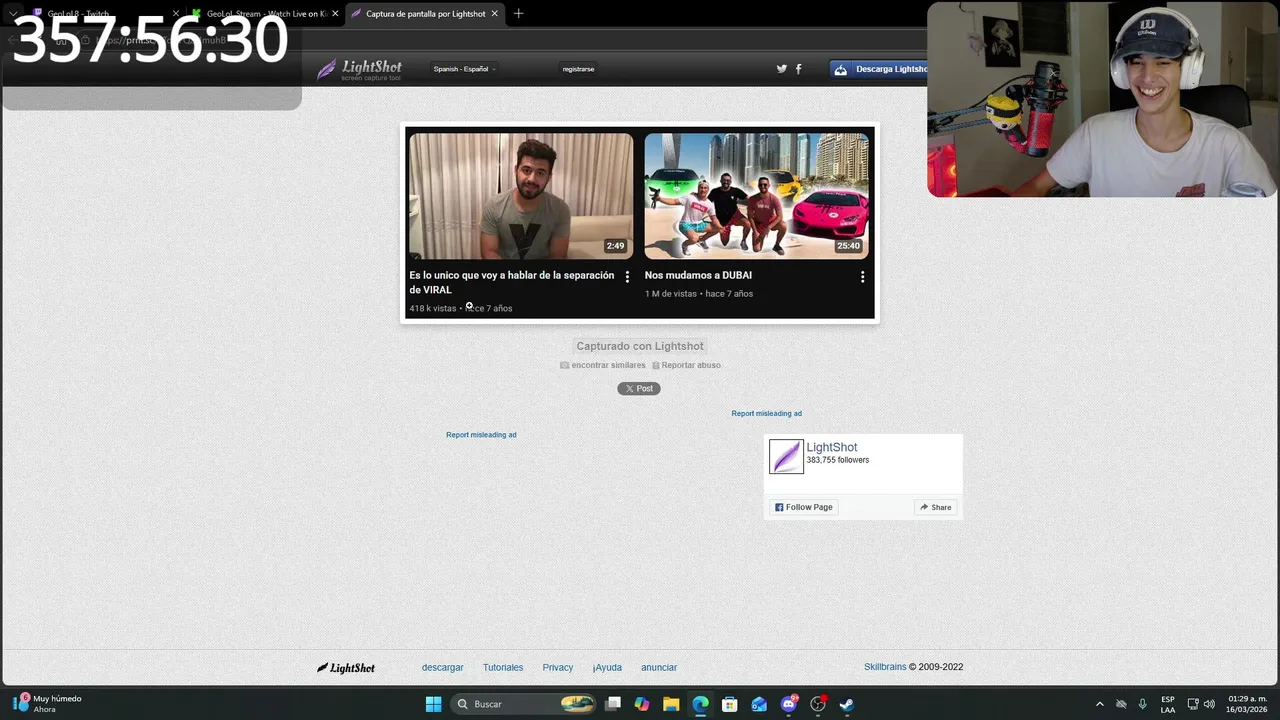Viewport: 1280px width, 720px height.
Task: Open the OBS Studio taskbar icon
Action: coord(818,704)
